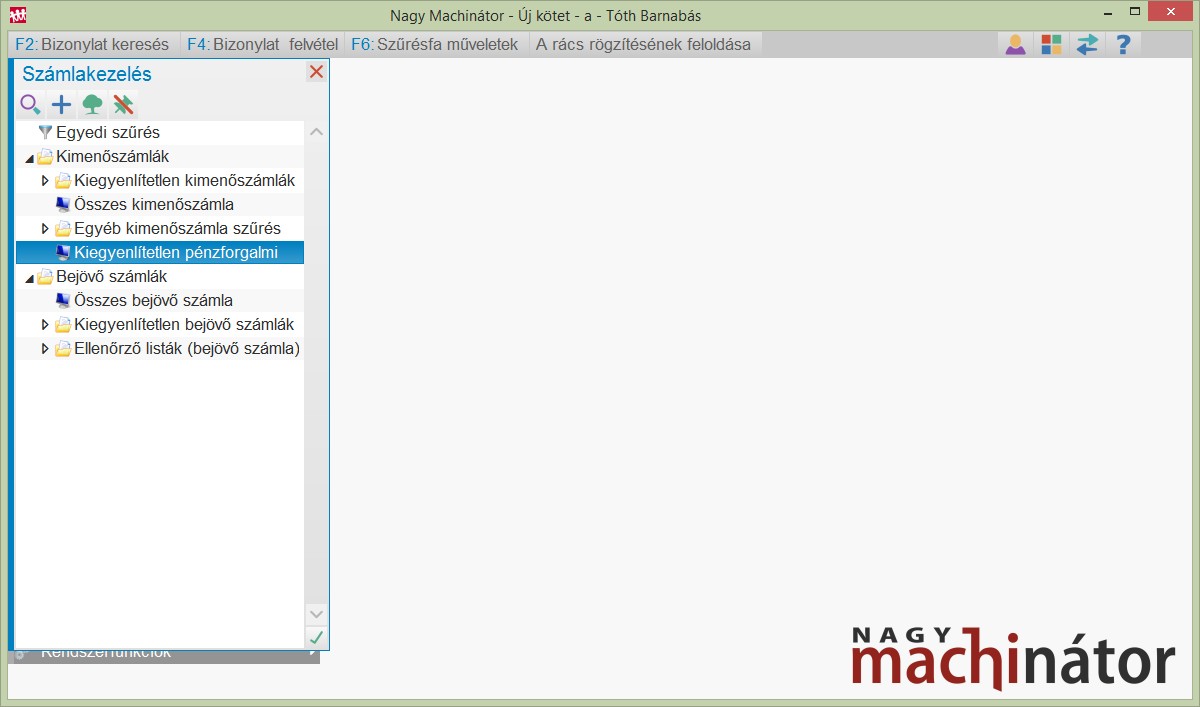This screenshot has width=1200, height=707.
Task: Select Egyéb kimenőszámla szűrés label
Action: (178, 228)
